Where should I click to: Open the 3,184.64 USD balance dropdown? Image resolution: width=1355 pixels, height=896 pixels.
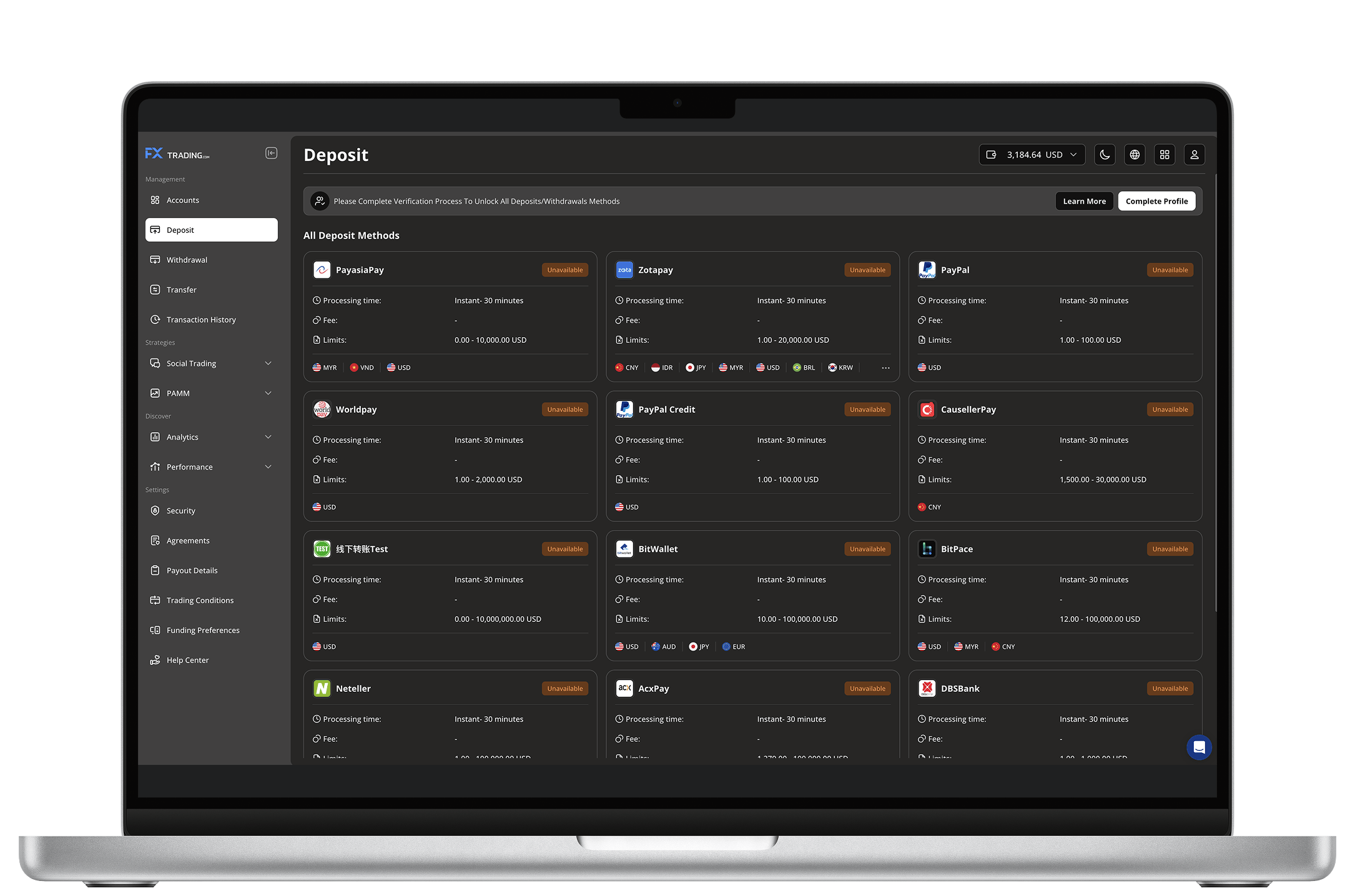(x=1032, y=155)
